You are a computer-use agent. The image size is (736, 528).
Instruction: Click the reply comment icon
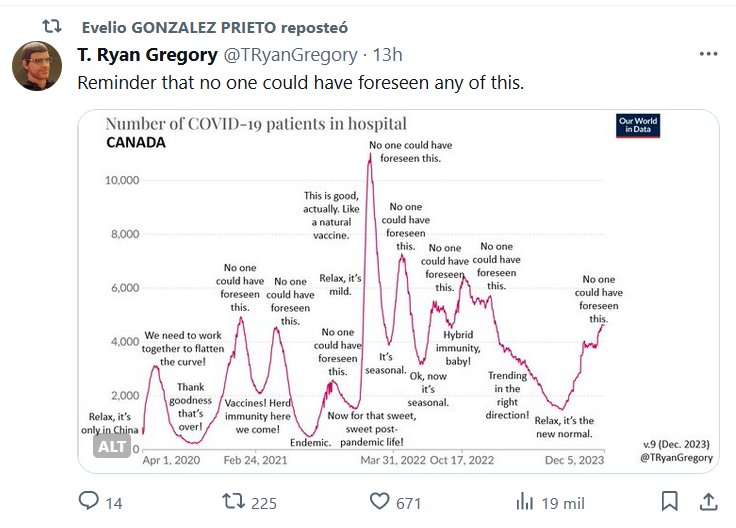[x=88, y=501]
